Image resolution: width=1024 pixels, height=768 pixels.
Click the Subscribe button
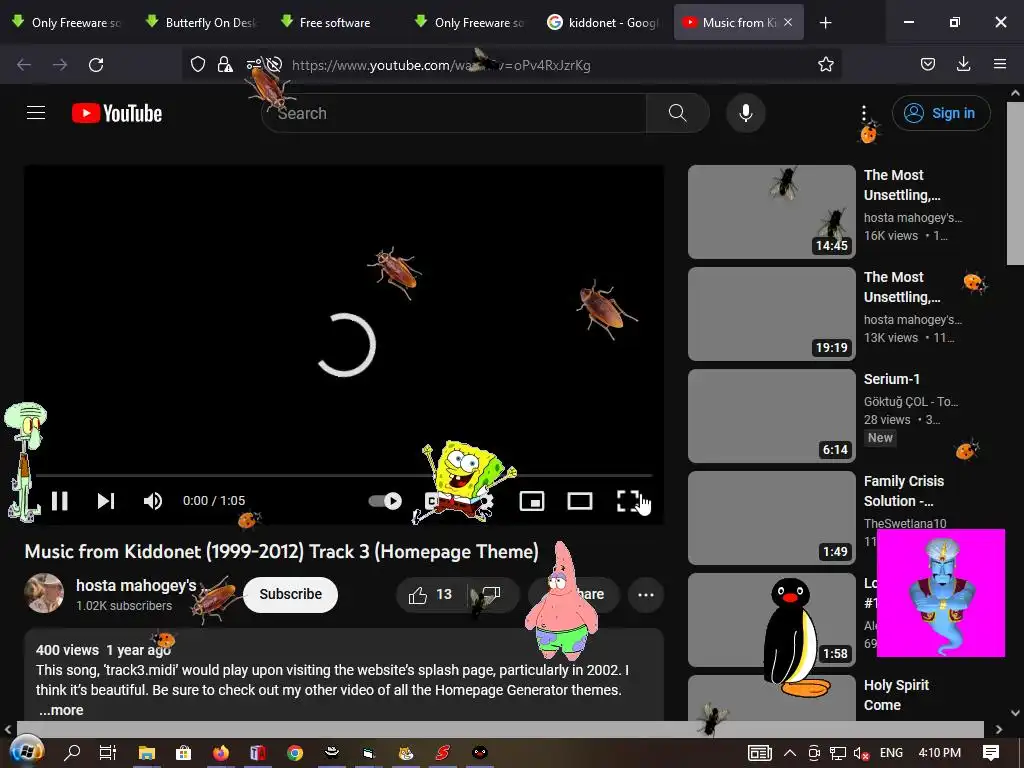(291, 594)
